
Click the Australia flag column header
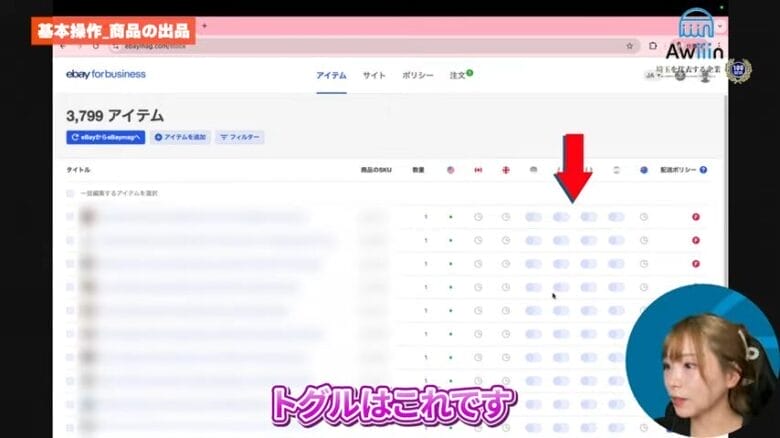[644, 170]
